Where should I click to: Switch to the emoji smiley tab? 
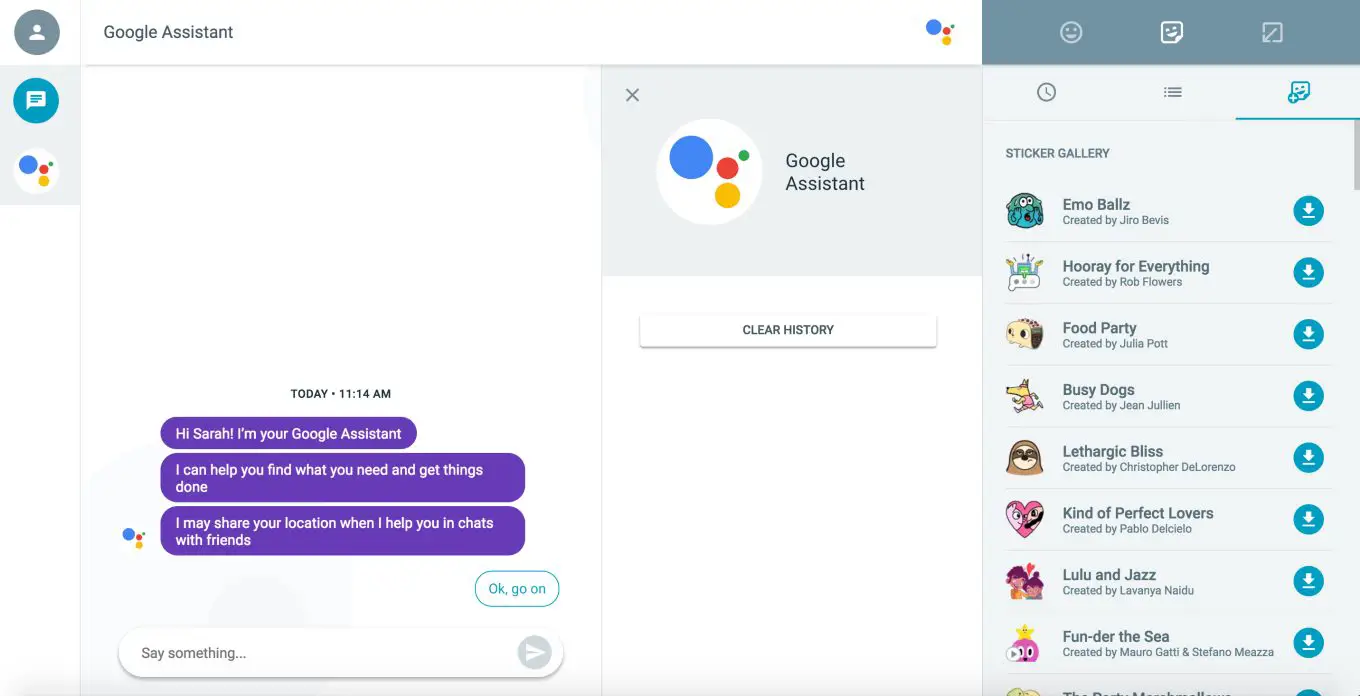point(1071,32)
